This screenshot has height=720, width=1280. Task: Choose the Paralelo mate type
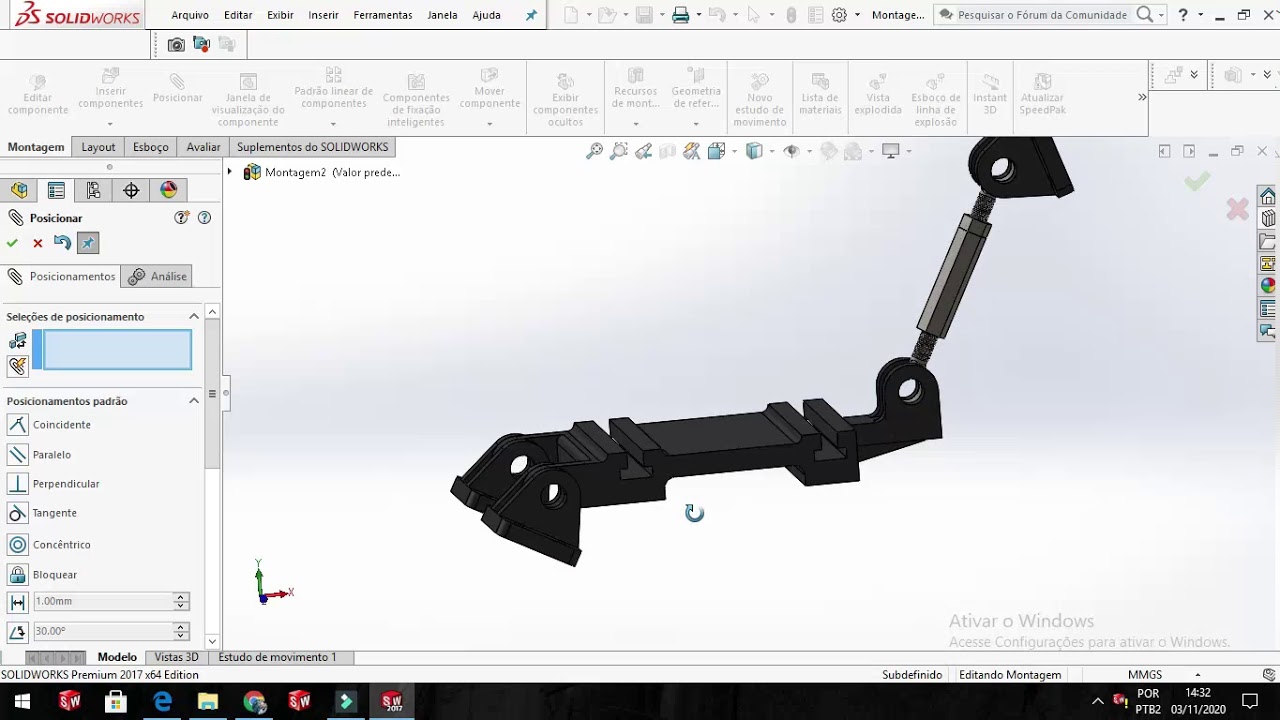coord(18,455)
